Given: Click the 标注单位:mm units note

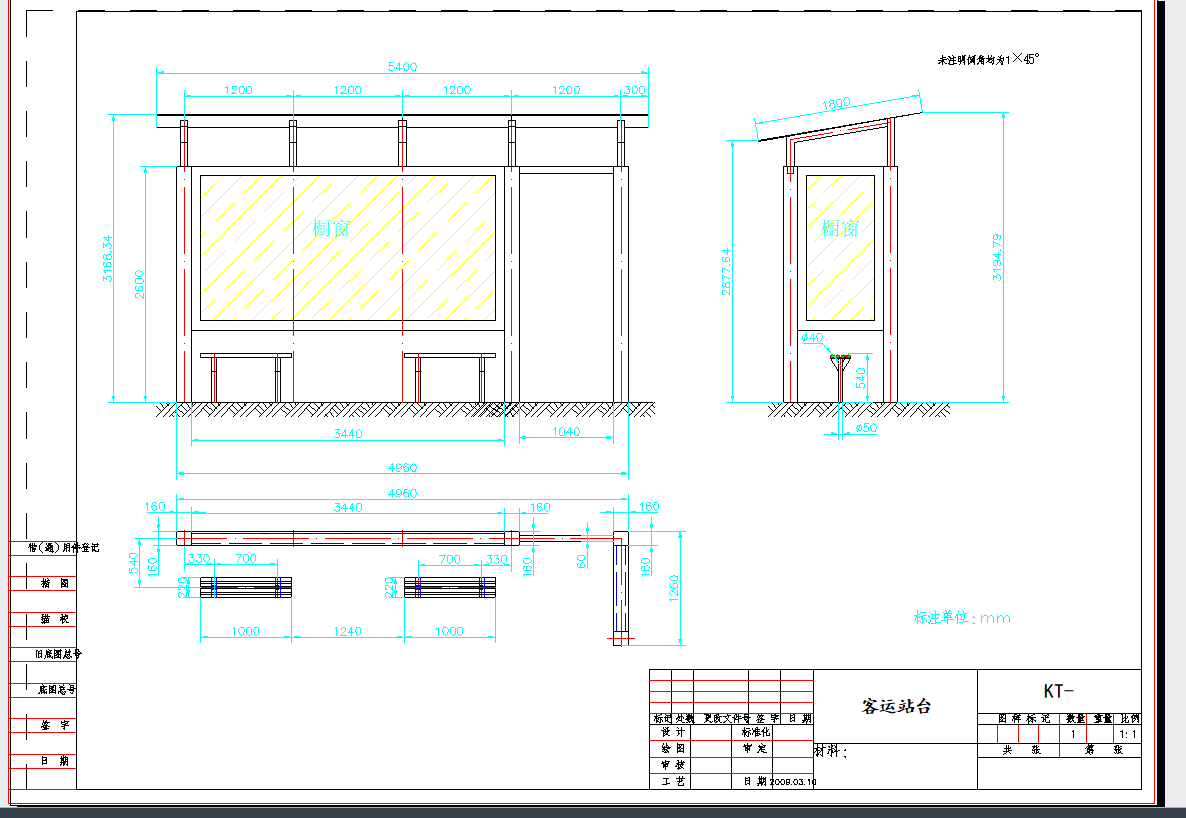Looking at the screenshot, I should click(961, 618).
